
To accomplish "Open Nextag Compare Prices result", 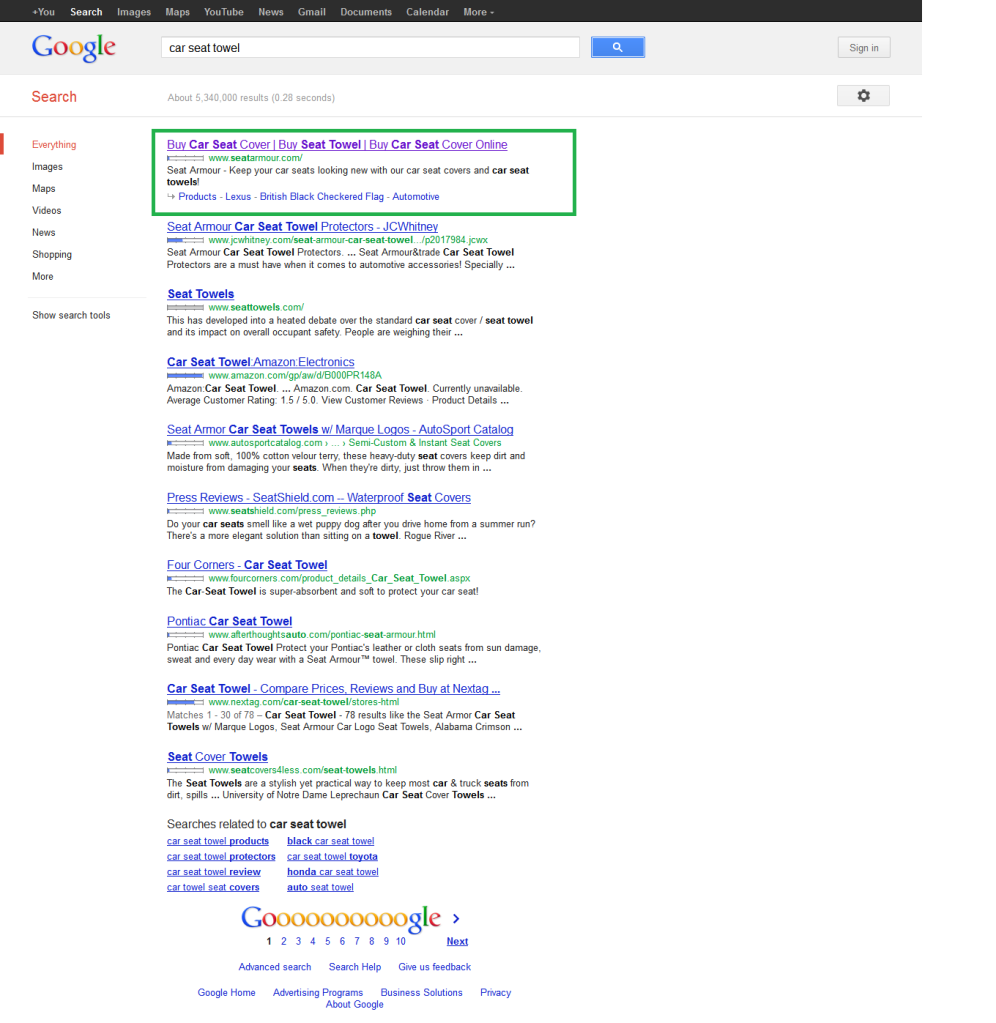I will (x=333, y=688).
